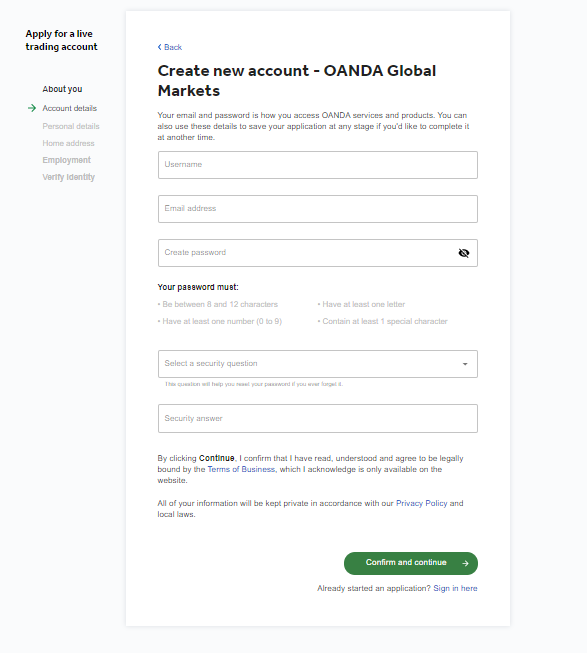Expand the Select a security question field

318,364
